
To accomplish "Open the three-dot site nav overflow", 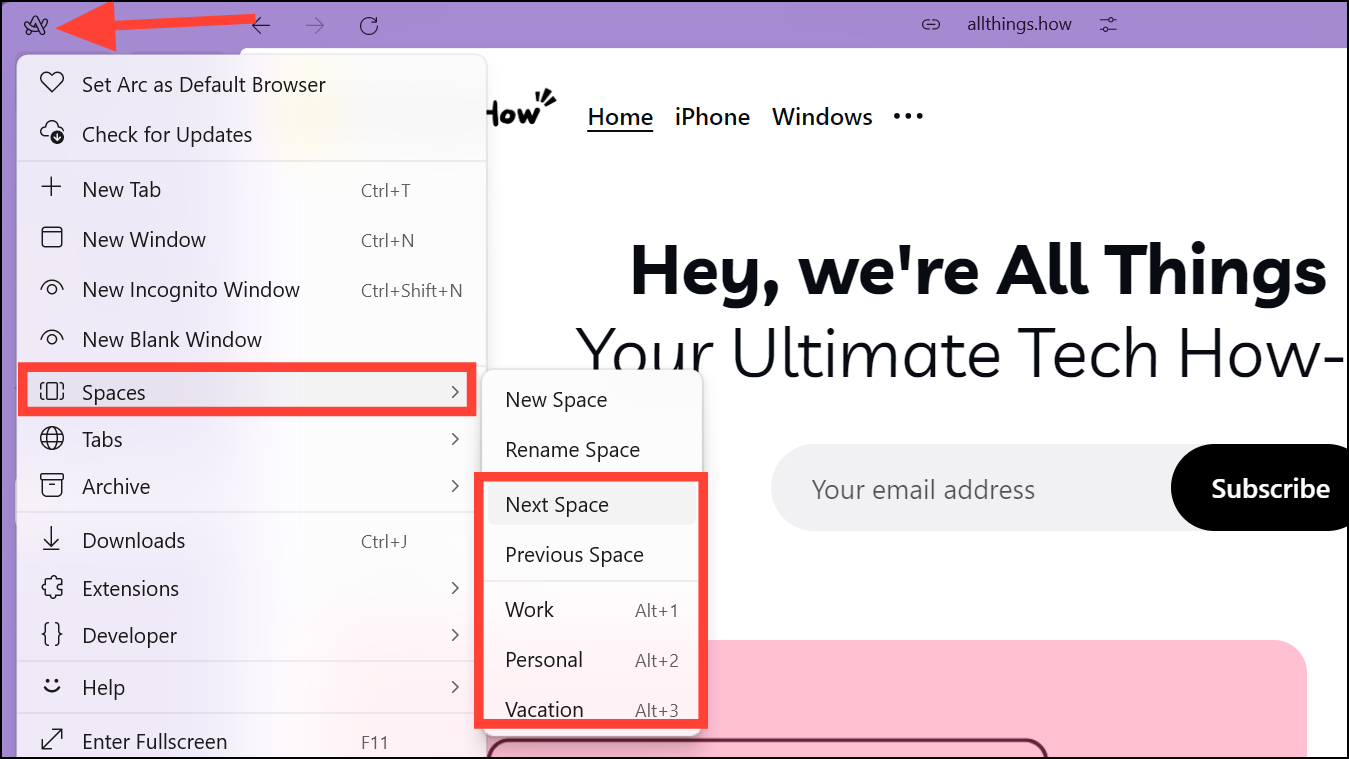I will [908, 117].
